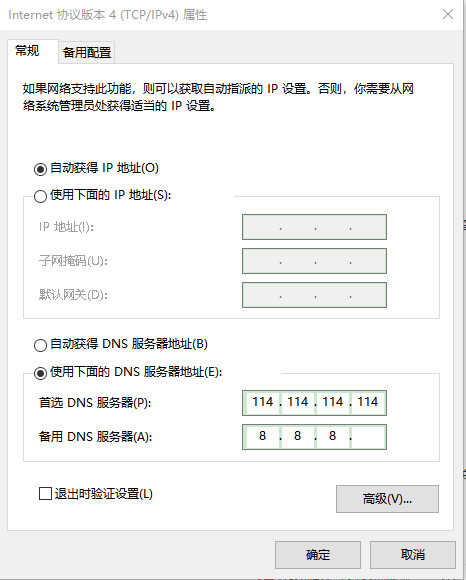
Task: Click the second octet of 首选 DNS
Action: point(298,402)
